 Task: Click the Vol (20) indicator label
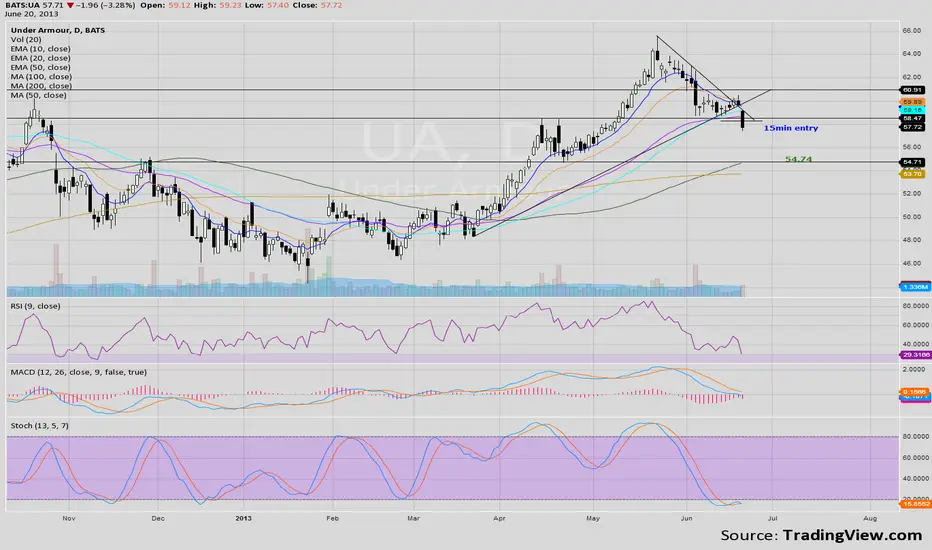pos(26,39)
